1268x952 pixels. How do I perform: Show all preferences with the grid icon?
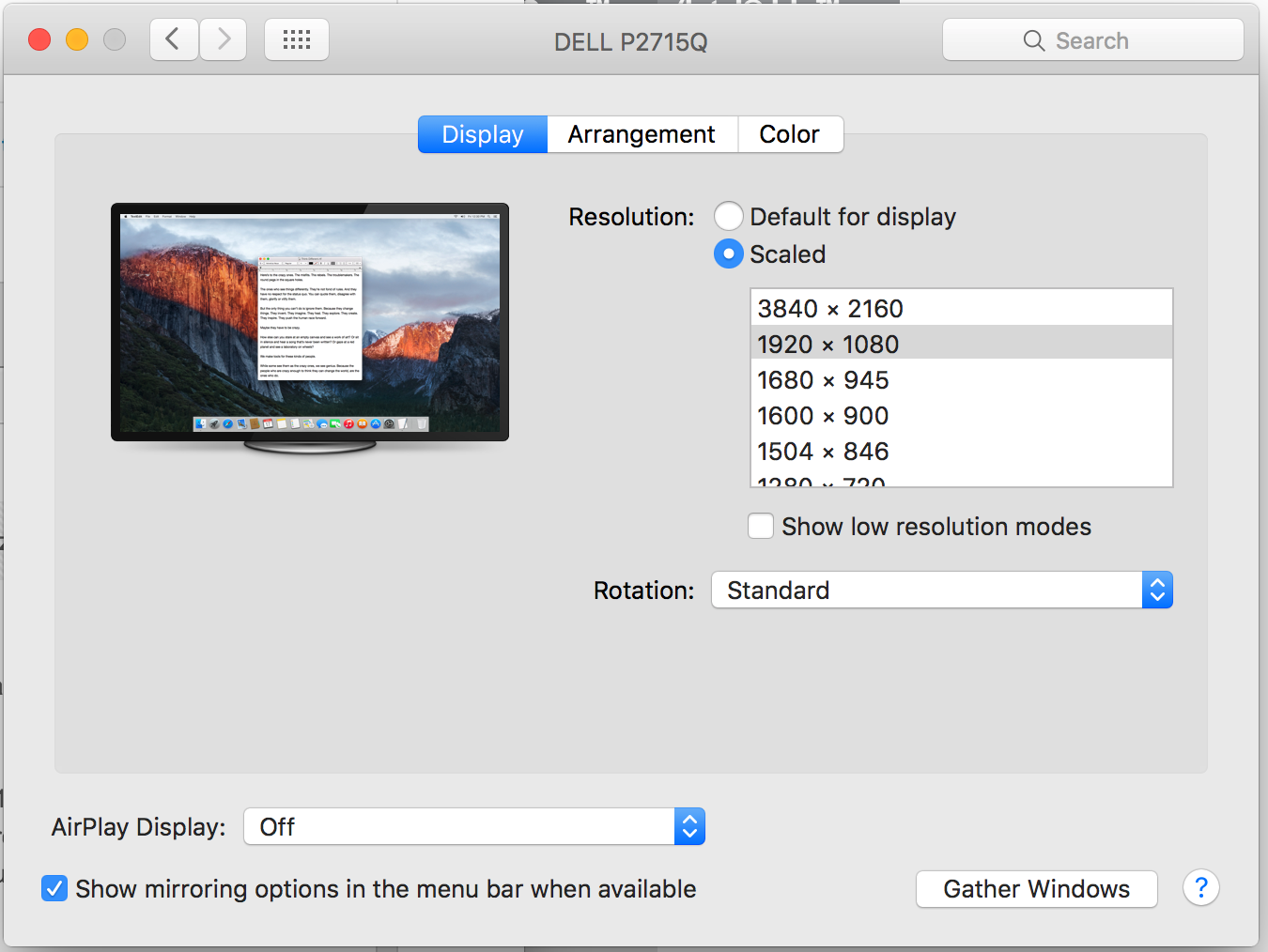(x=297, y=39)
